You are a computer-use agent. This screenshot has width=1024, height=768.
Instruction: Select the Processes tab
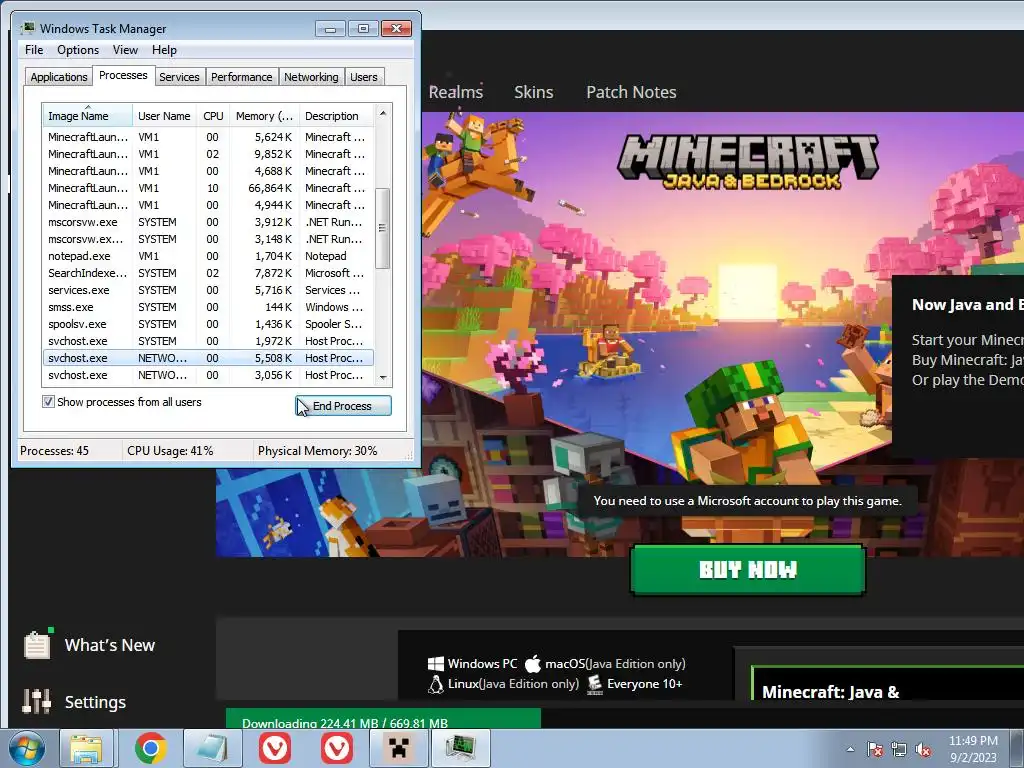123,76
